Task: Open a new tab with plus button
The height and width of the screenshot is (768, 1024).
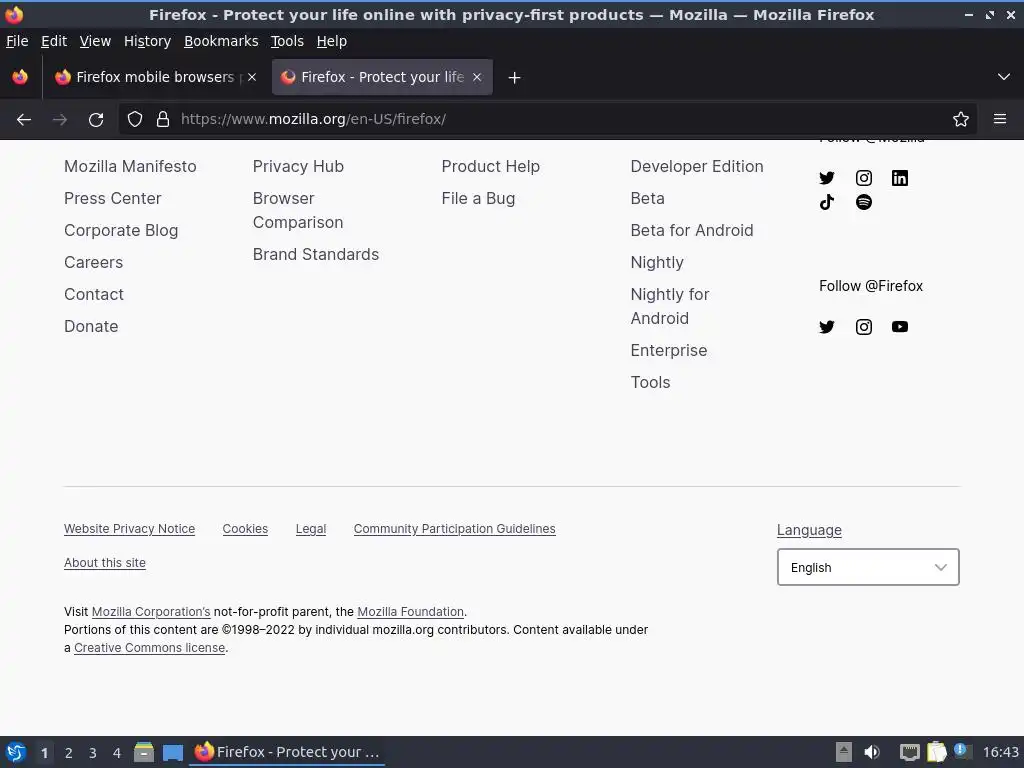Action: tap(515, 78)
